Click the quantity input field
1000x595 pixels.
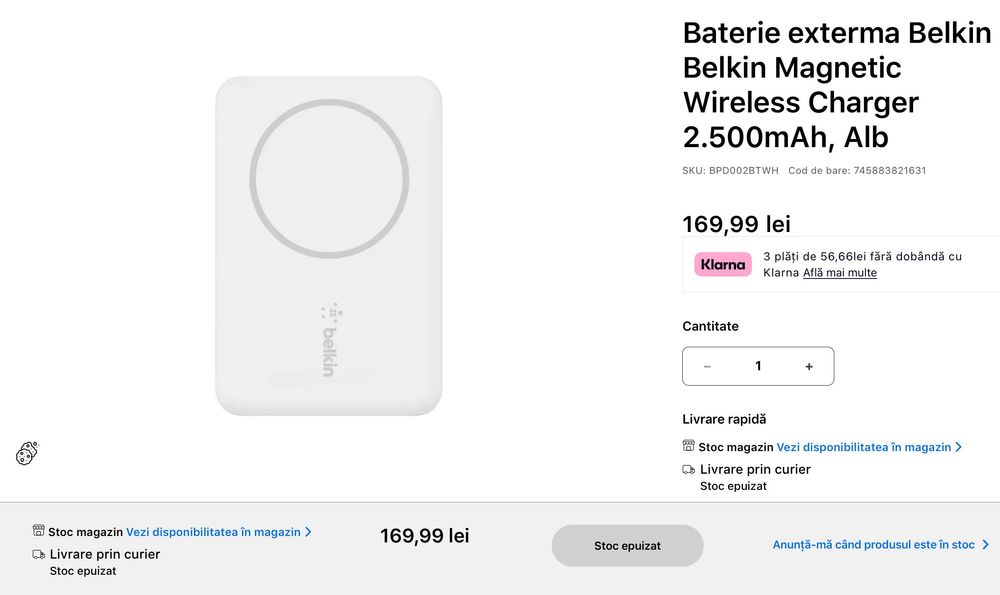[x=758, y=367]
